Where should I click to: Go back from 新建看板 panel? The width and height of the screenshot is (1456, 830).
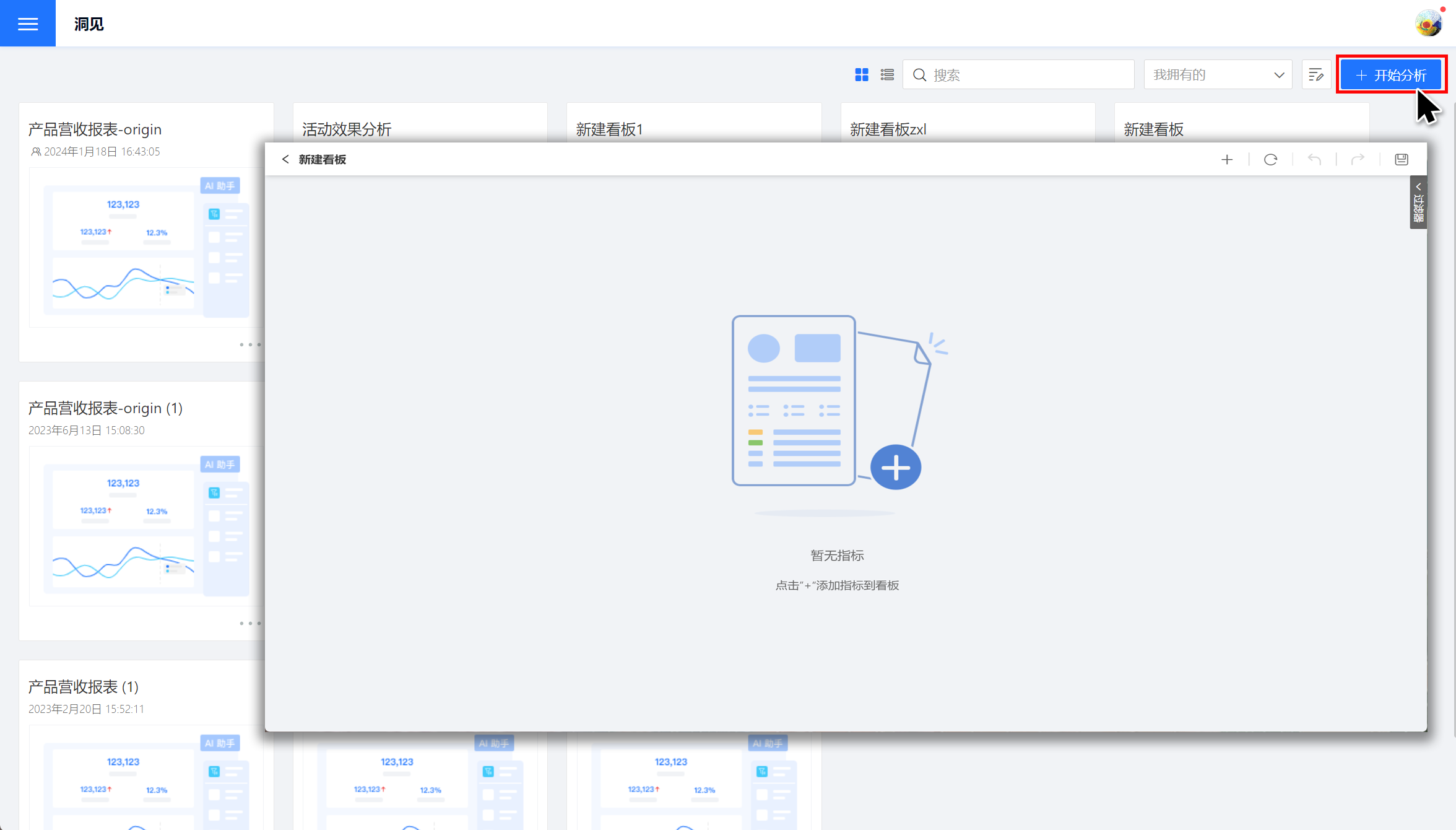pos(285,159)
